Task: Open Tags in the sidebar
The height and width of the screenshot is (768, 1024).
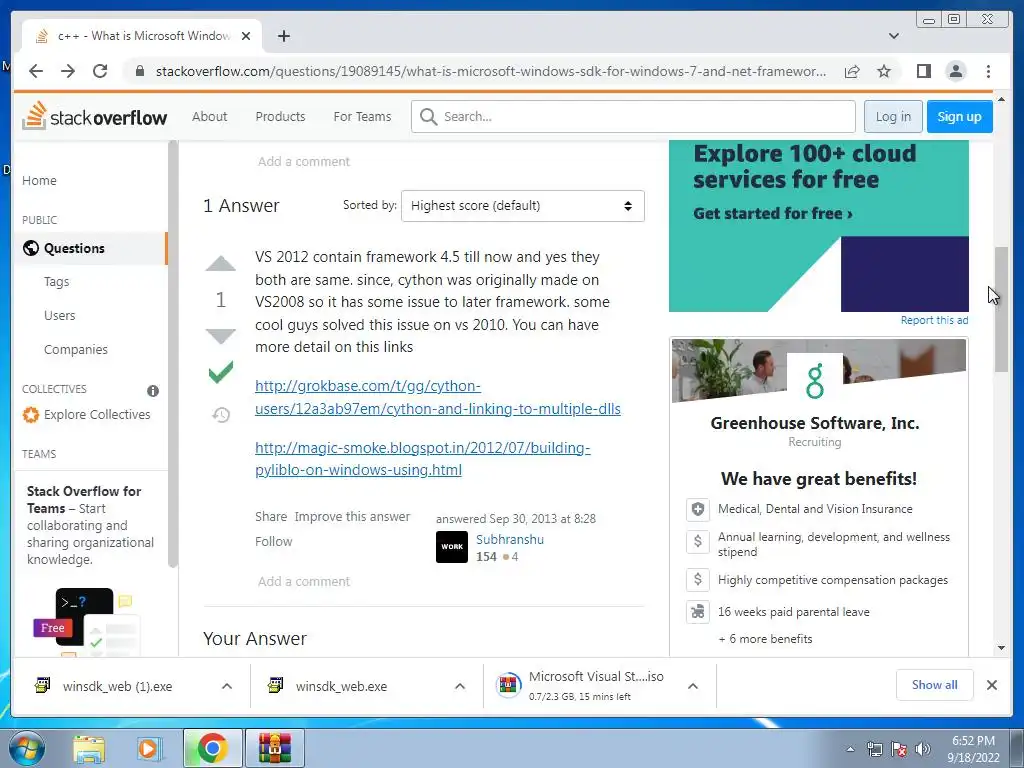Action: pyautogui.click(x=56, y=281)
